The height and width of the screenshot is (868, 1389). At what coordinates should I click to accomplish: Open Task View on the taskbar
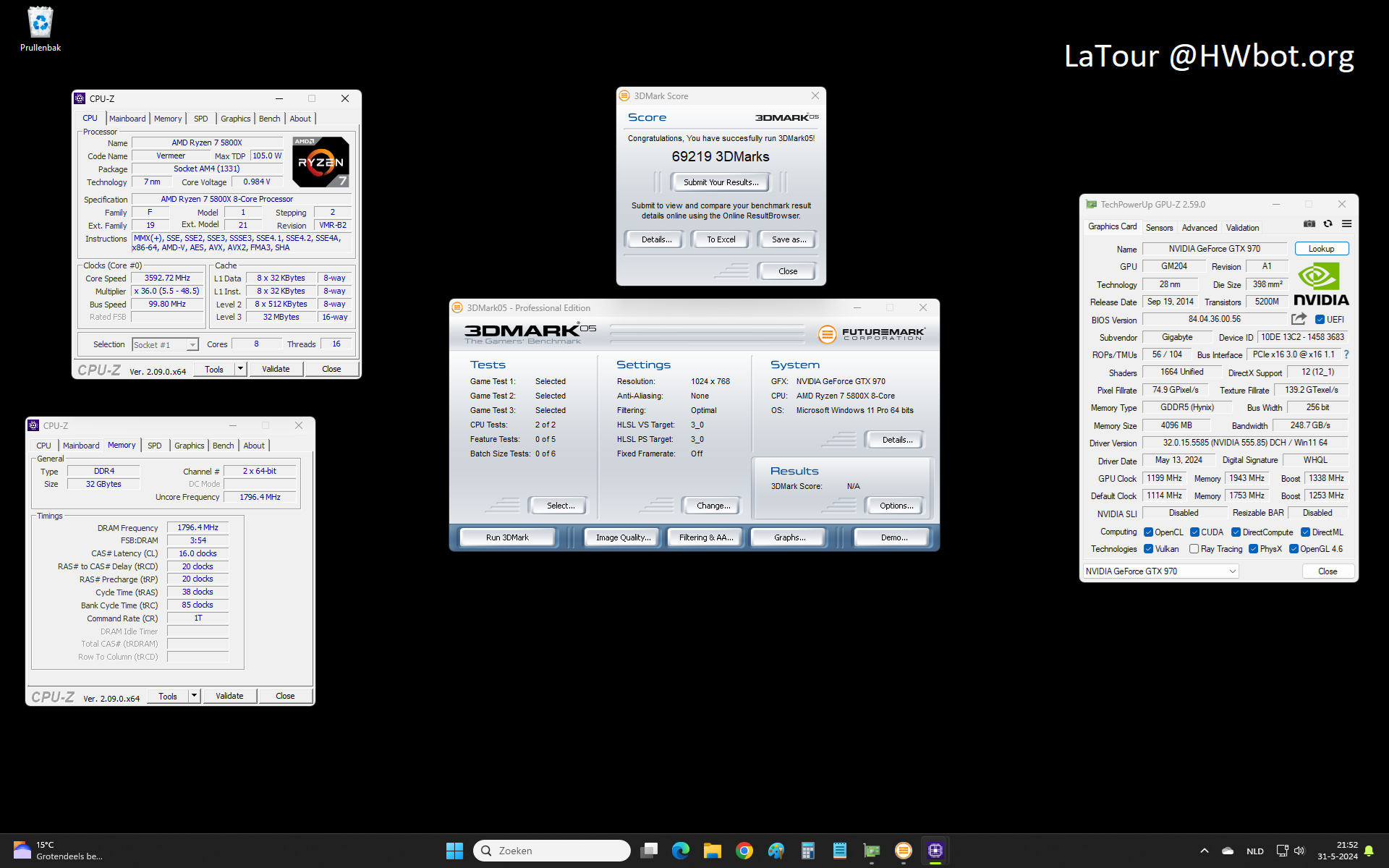point(649,851)
